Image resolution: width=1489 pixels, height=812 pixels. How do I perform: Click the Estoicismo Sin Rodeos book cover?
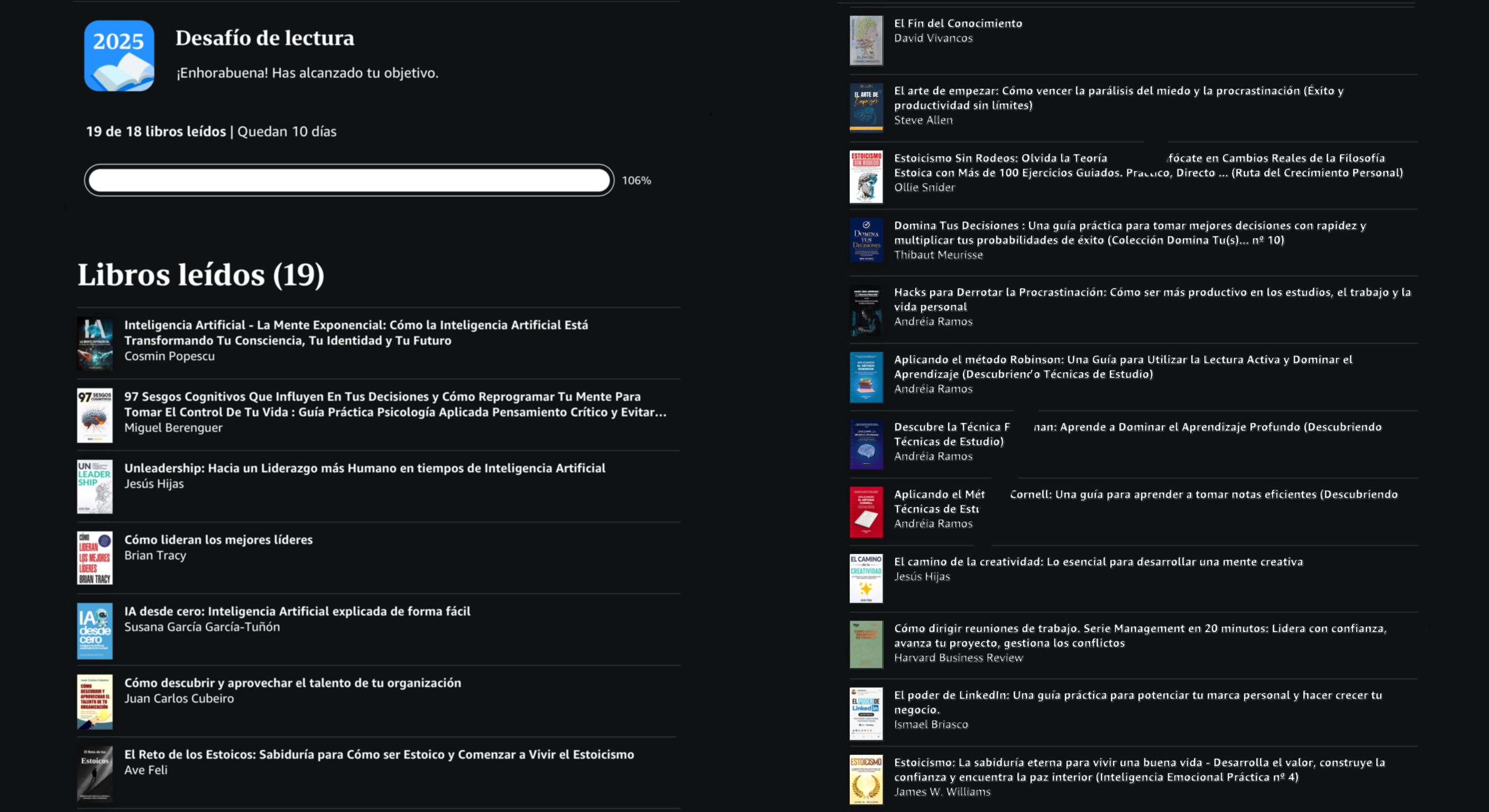(866, 177)
